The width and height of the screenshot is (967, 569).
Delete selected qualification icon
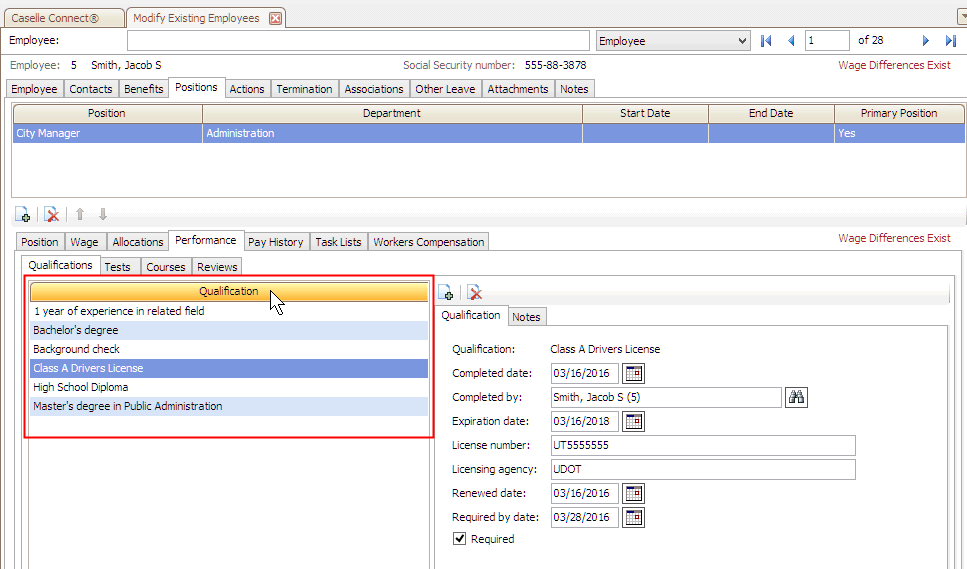point(475,292)
